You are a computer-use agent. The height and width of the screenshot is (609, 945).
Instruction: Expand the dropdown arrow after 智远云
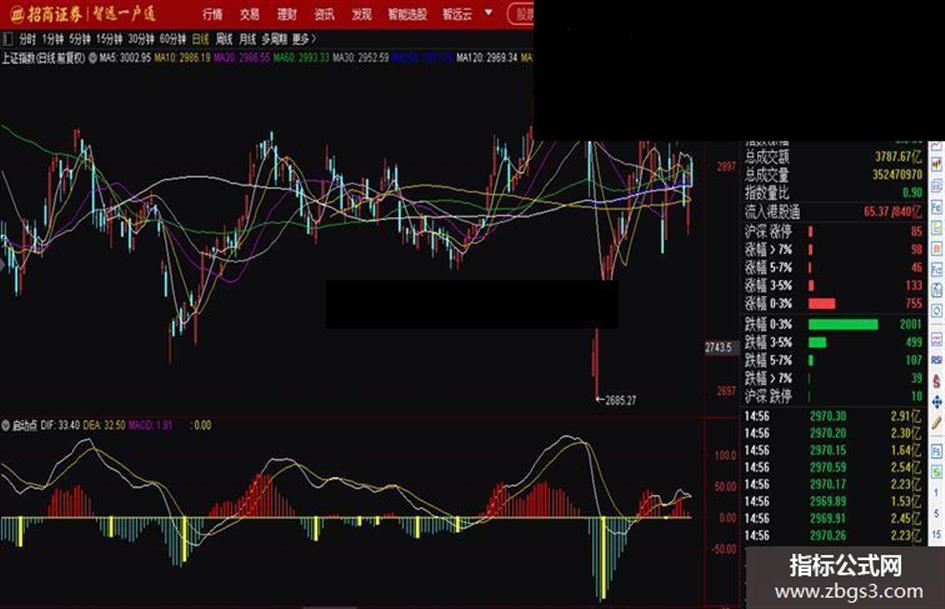point(488,13)
